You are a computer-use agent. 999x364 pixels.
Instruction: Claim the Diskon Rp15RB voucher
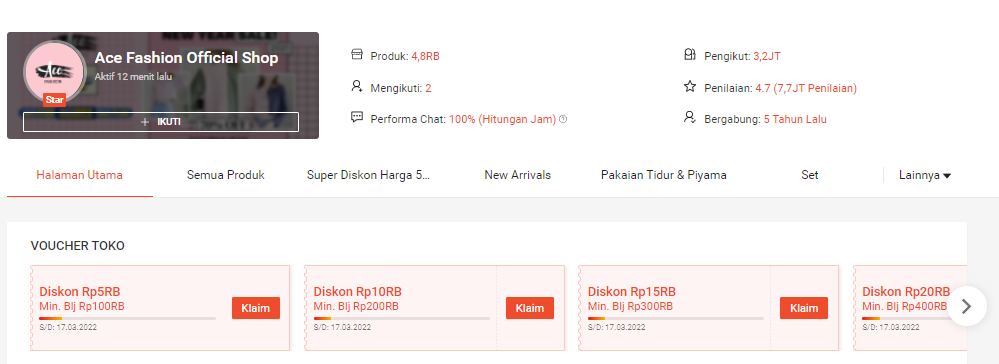tap(803, 308)
